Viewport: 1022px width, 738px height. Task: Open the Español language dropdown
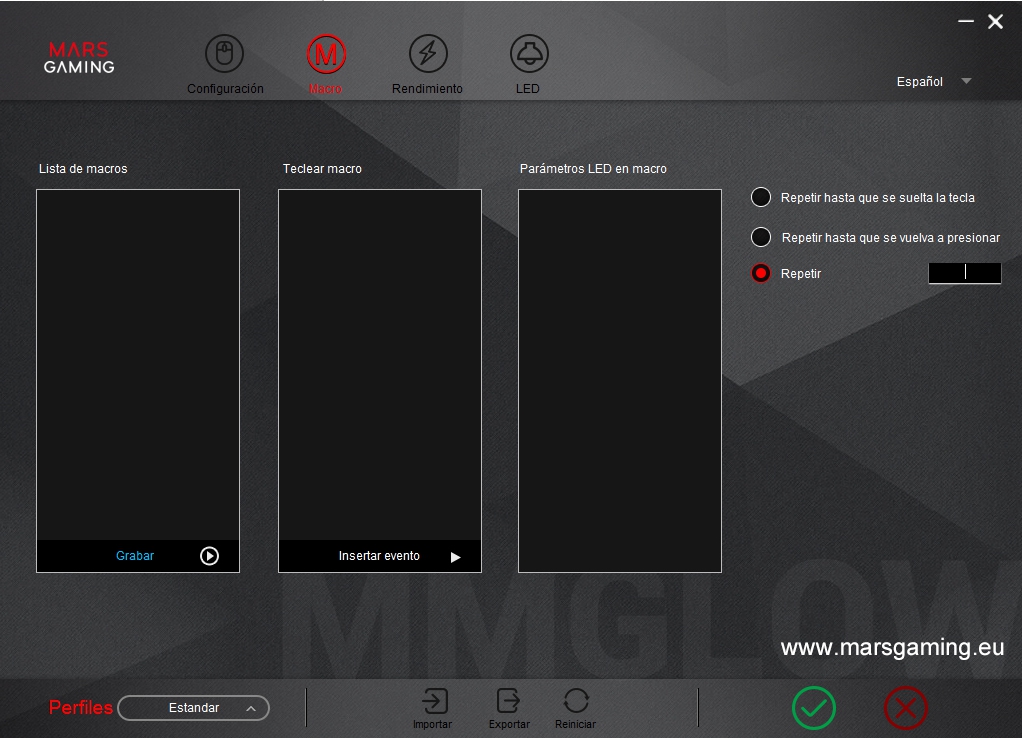click(x=933, y=81)
